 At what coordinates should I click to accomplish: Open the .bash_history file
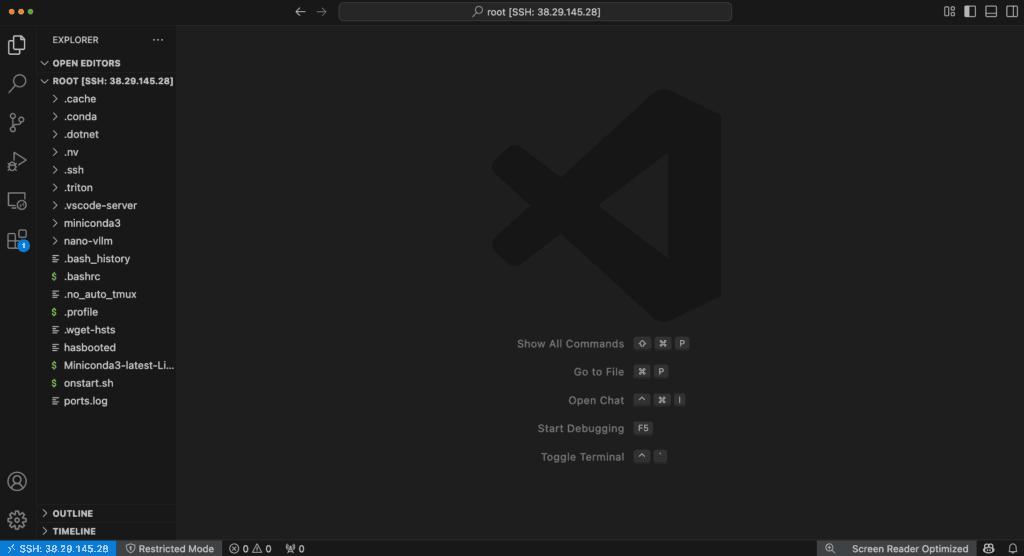(x=106, y=259)
